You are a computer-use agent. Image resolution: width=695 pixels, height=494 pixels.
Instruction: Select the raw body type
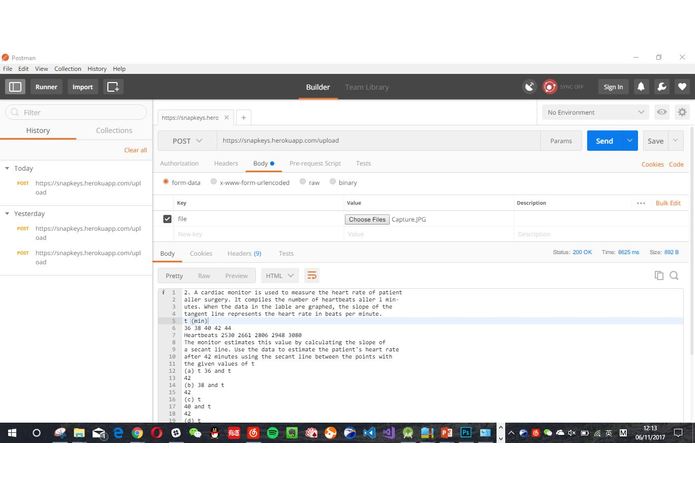pyautogui.click(x=303, y=182)
